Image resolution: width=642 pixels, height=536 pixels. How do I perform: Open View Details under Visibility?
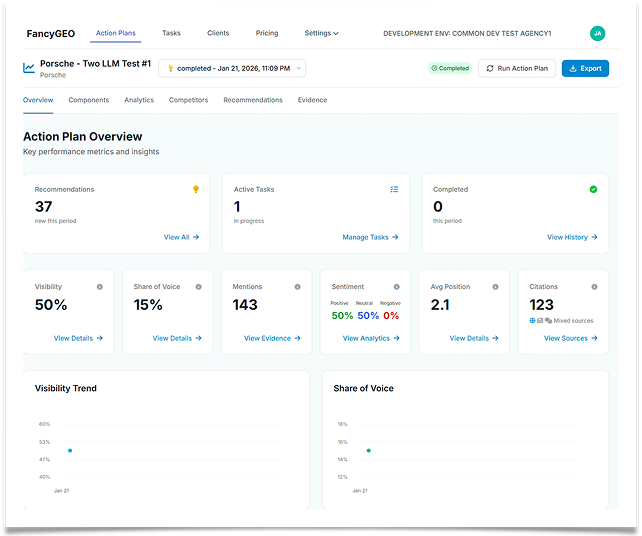pos(78,338)
